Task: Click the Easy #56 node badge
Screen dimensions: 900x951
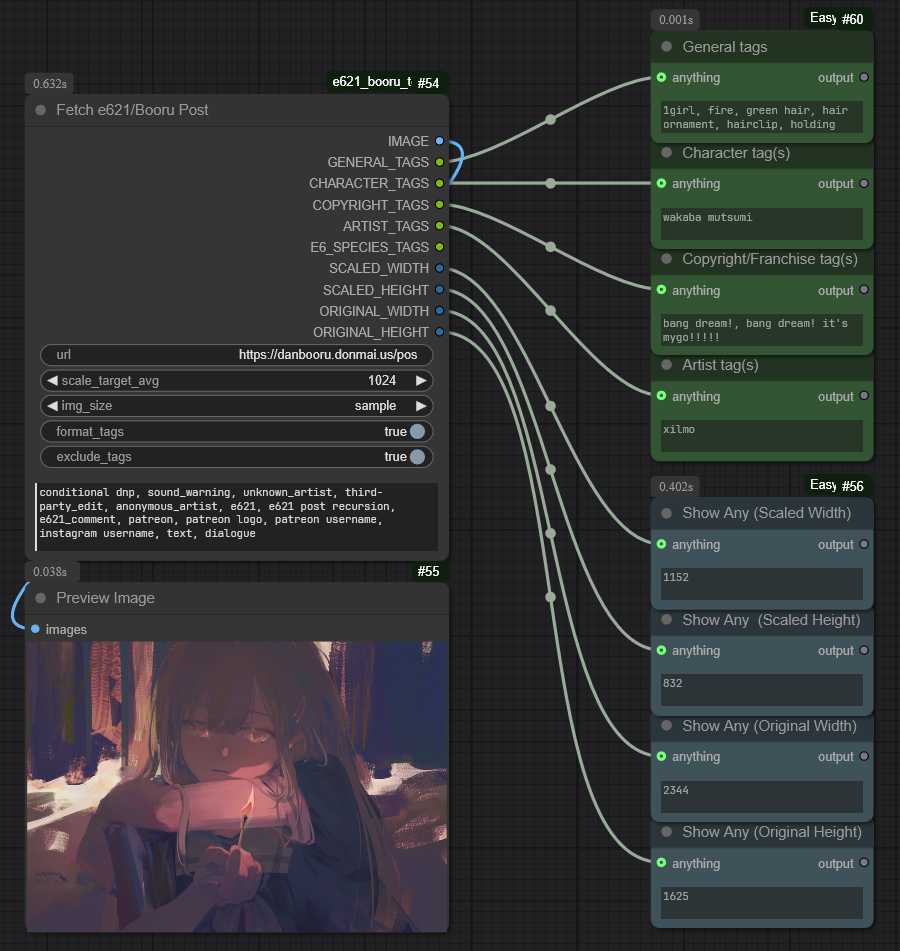Action: pos(836,485)
